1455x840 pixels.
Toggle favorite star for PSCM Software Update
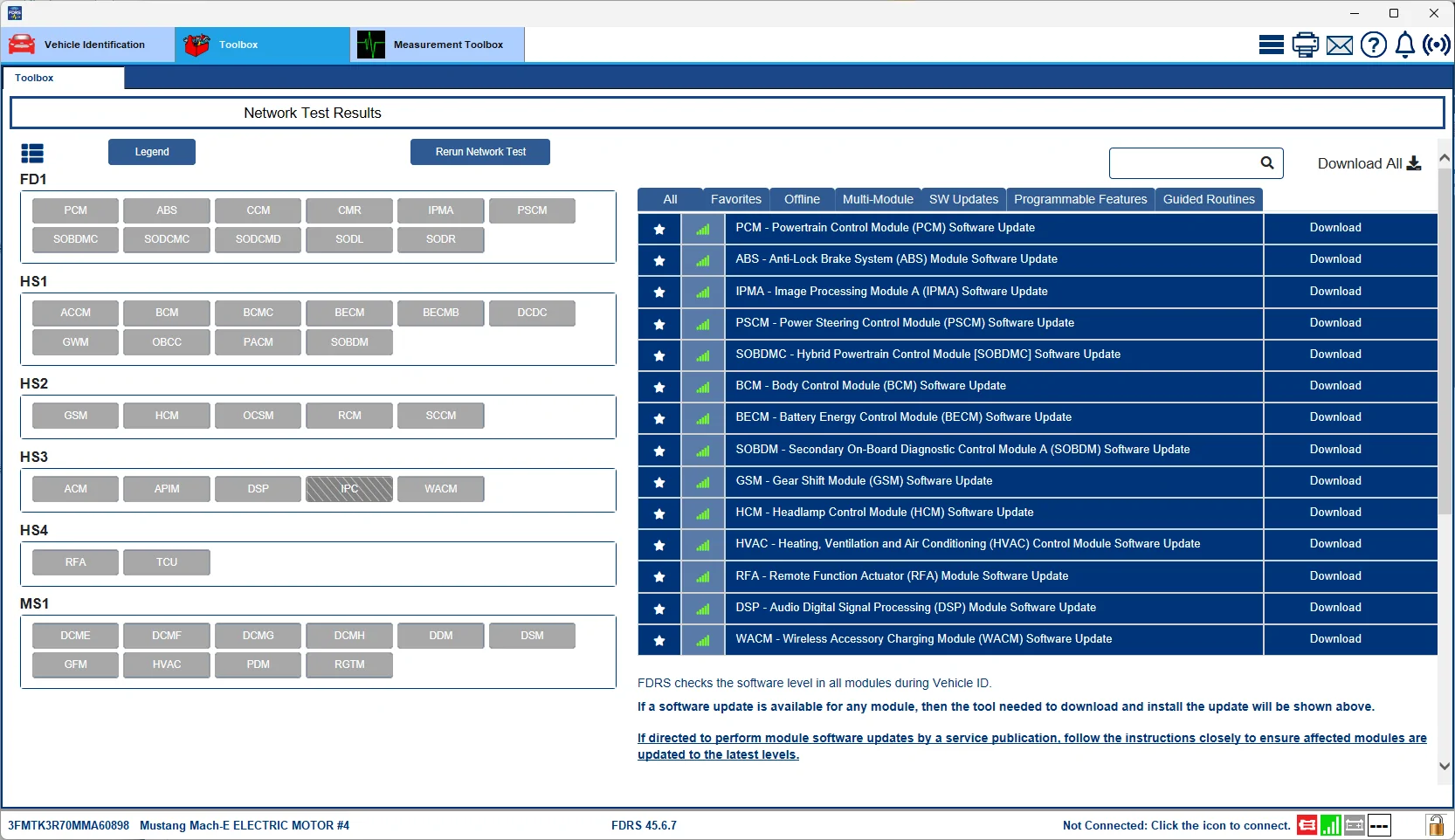659,324
